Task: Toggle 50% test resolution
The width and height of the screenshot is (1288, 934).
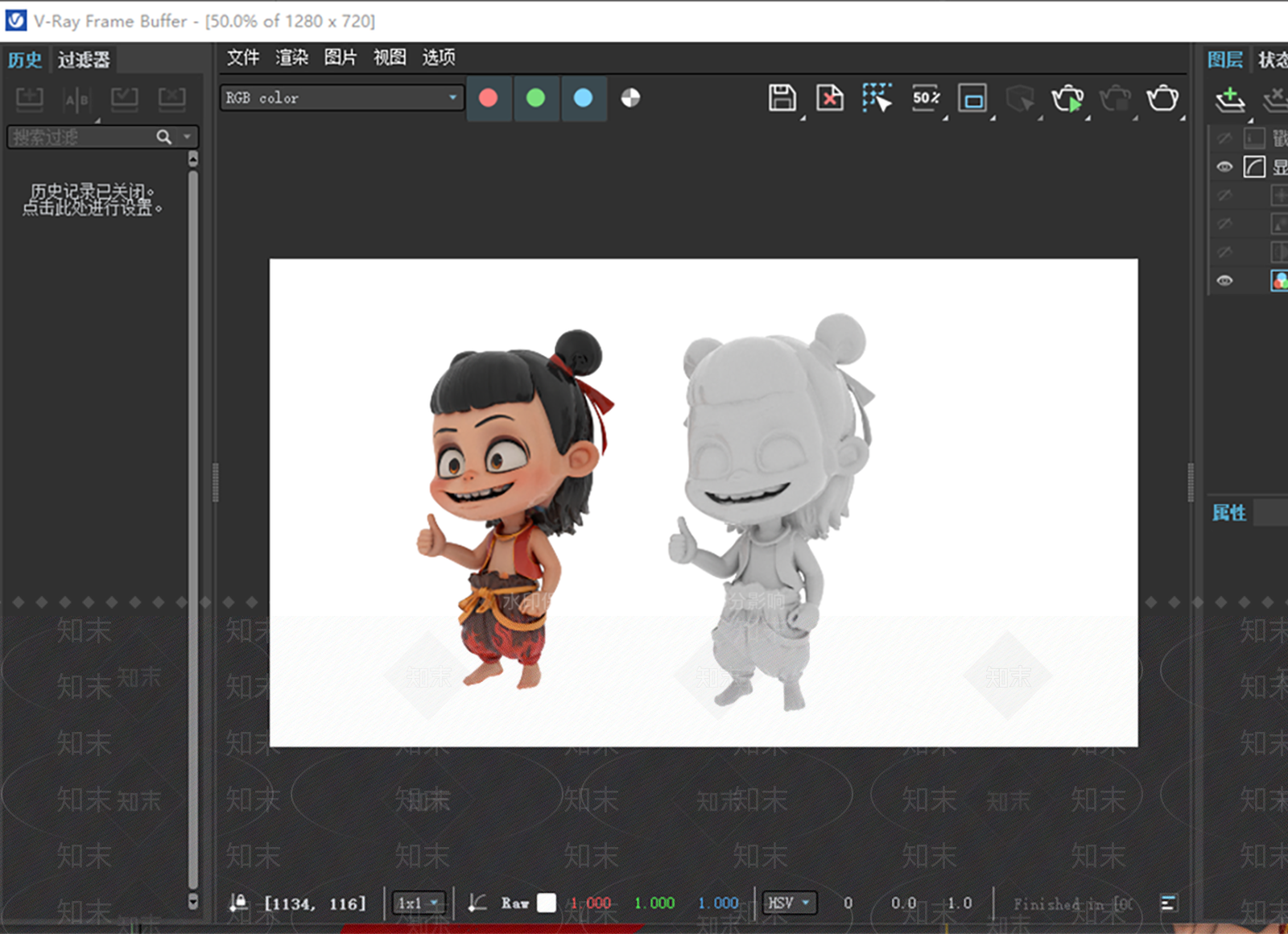Action: (x=926, y=97)
